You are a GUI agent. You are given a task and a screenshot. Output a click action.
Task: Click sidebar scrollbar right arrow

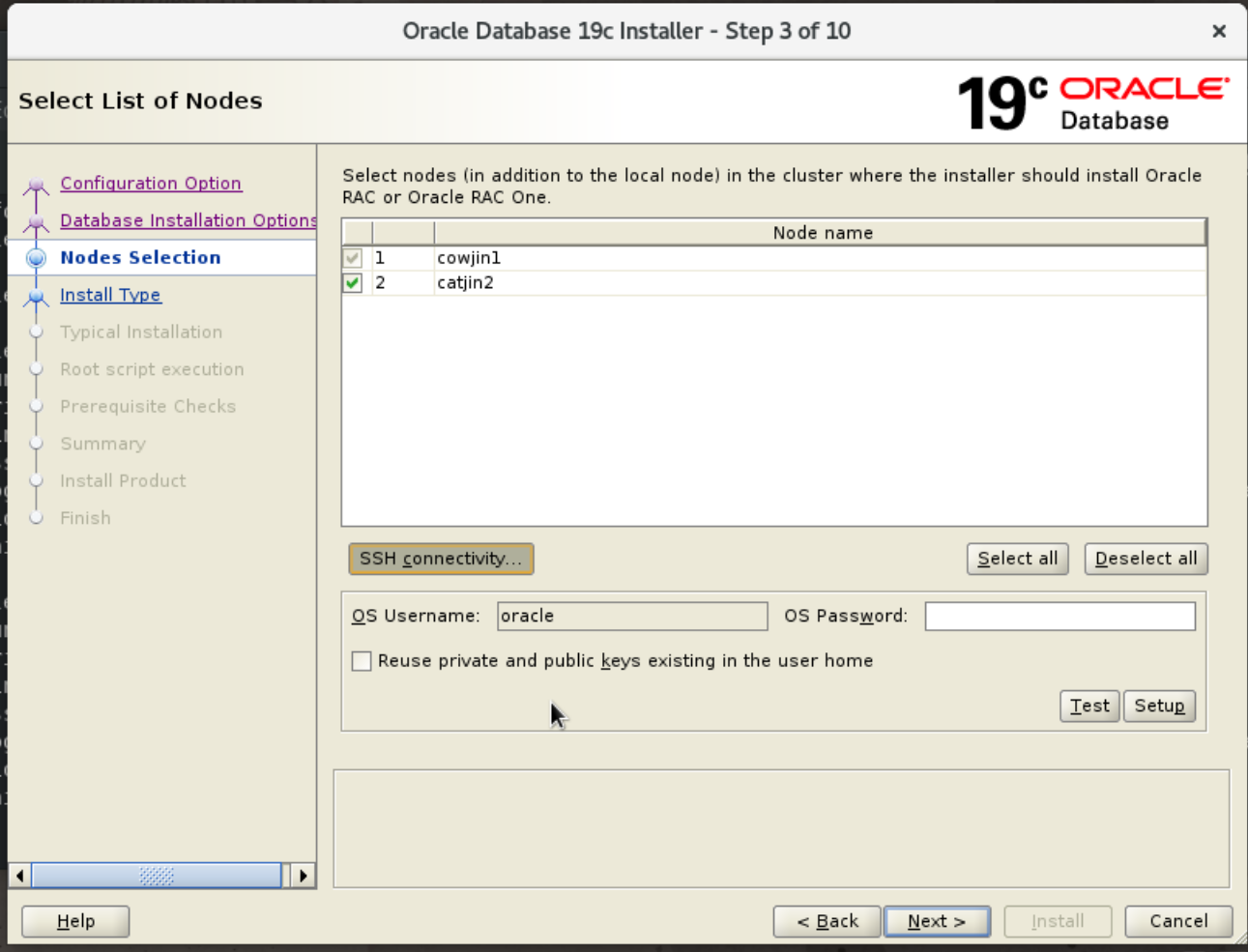coord(303,876)
